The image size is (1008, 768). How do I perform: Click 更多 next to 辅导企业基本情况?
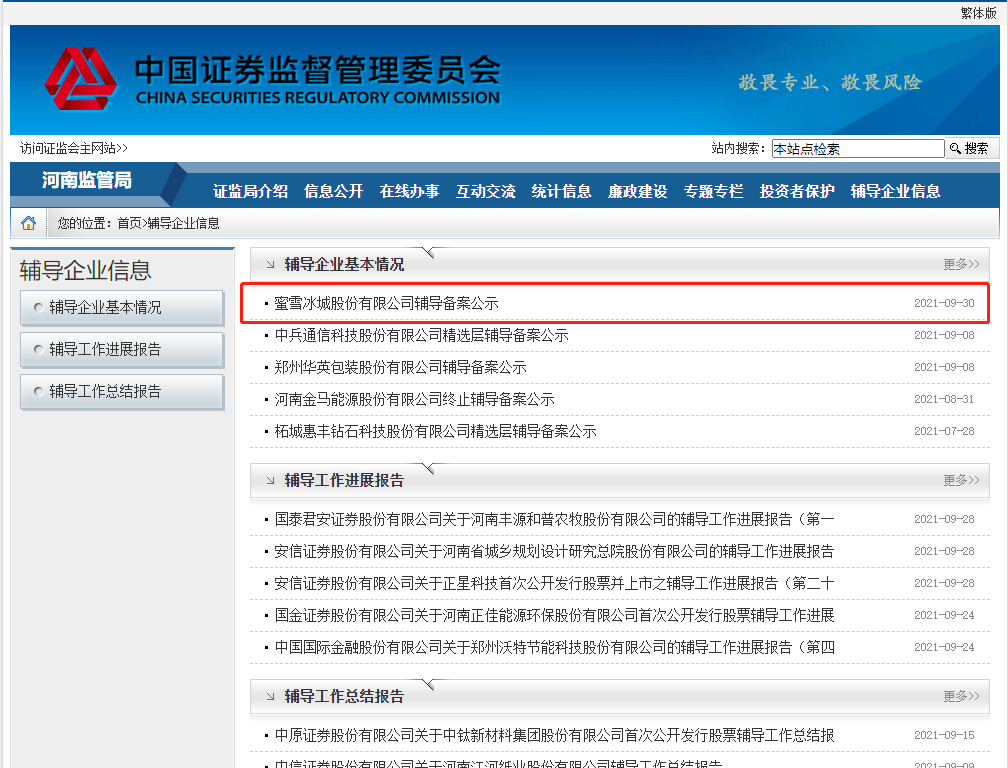coord(961,264)
